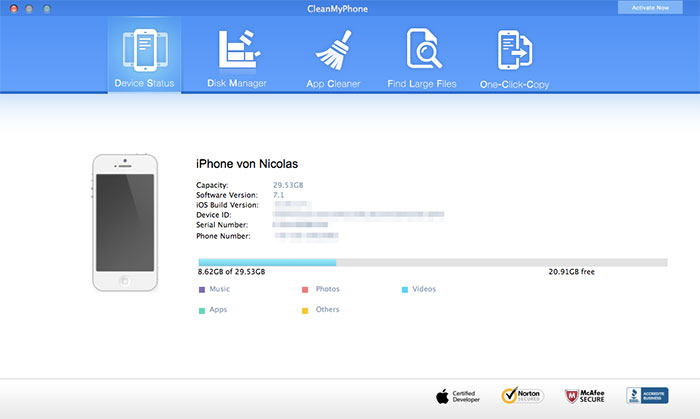Close the CleanMyPhone window with red button

14,8
